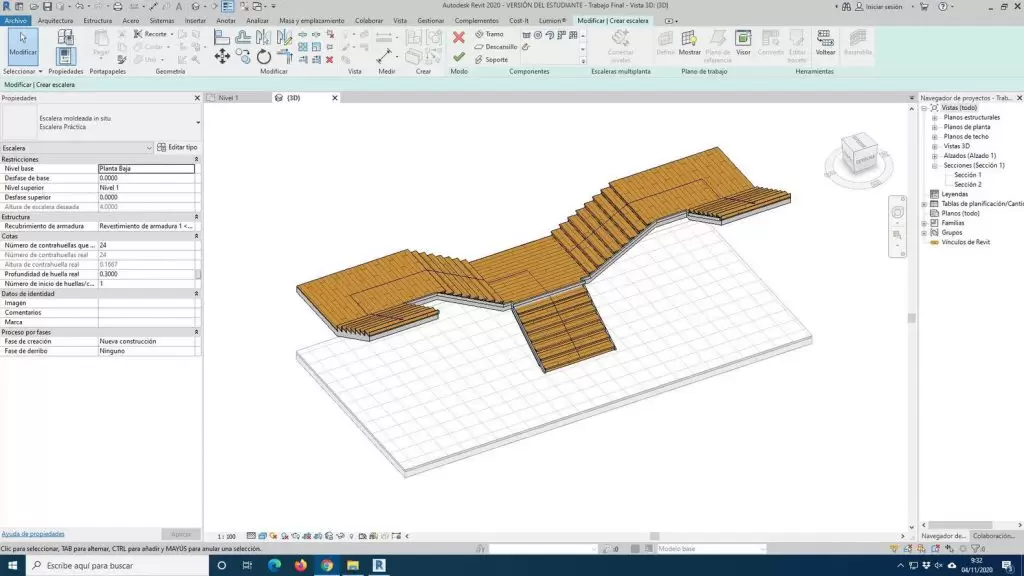Switch to the Nivel 1 view tab

(x=228, y=98)
